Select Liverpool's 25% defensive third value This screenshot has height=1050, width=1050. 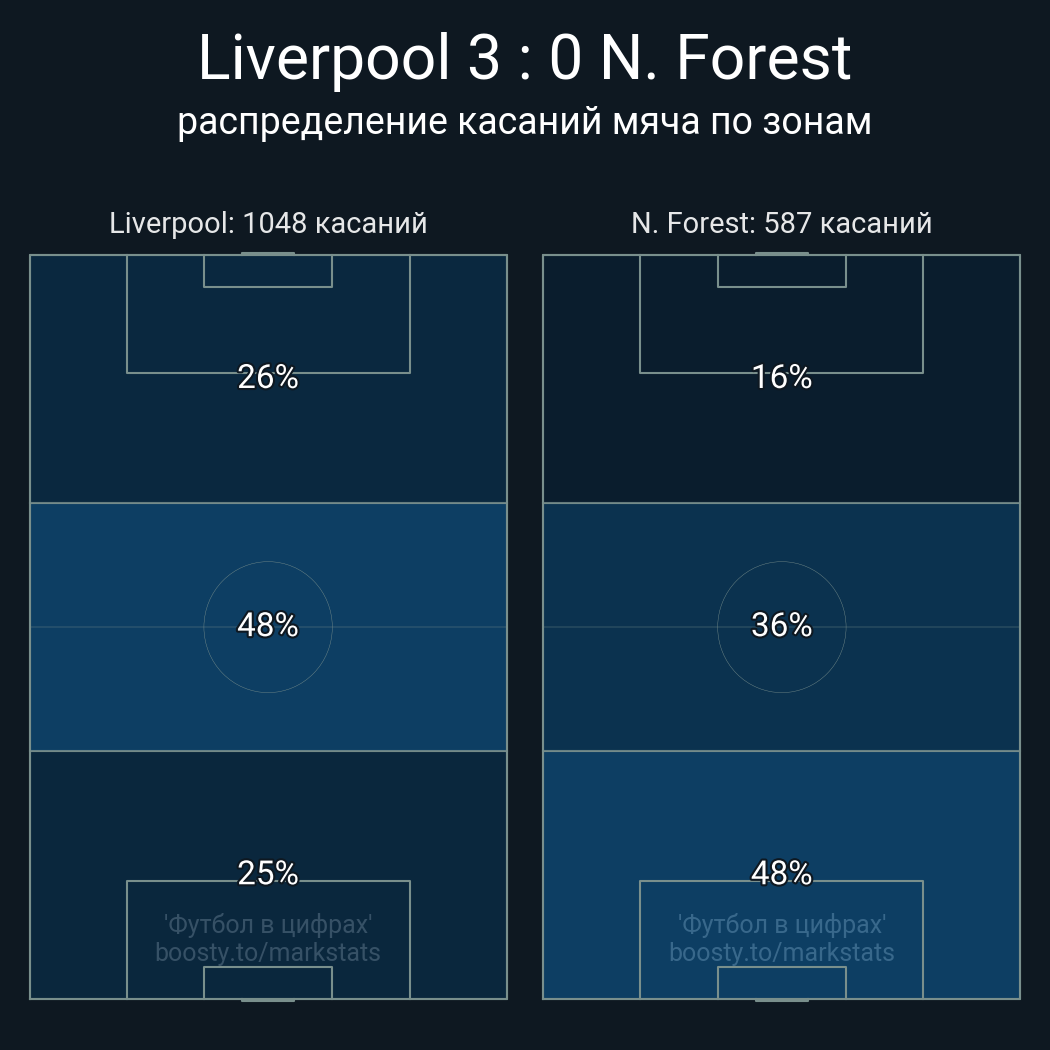click(x=268, y=873)
